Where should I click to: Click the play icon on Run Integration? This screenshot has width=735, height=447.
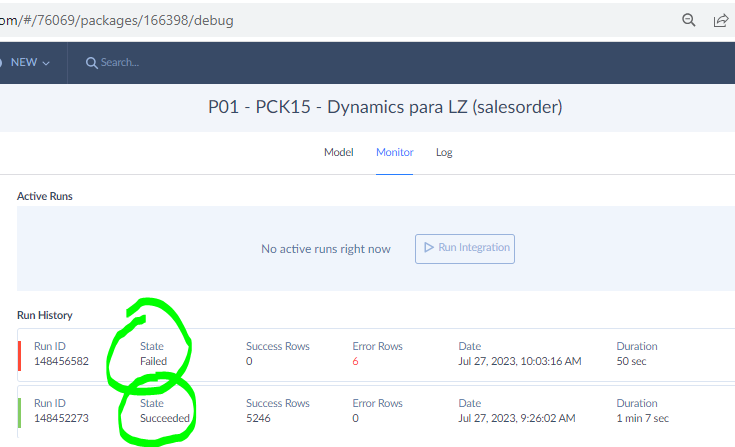coord(429,247)
